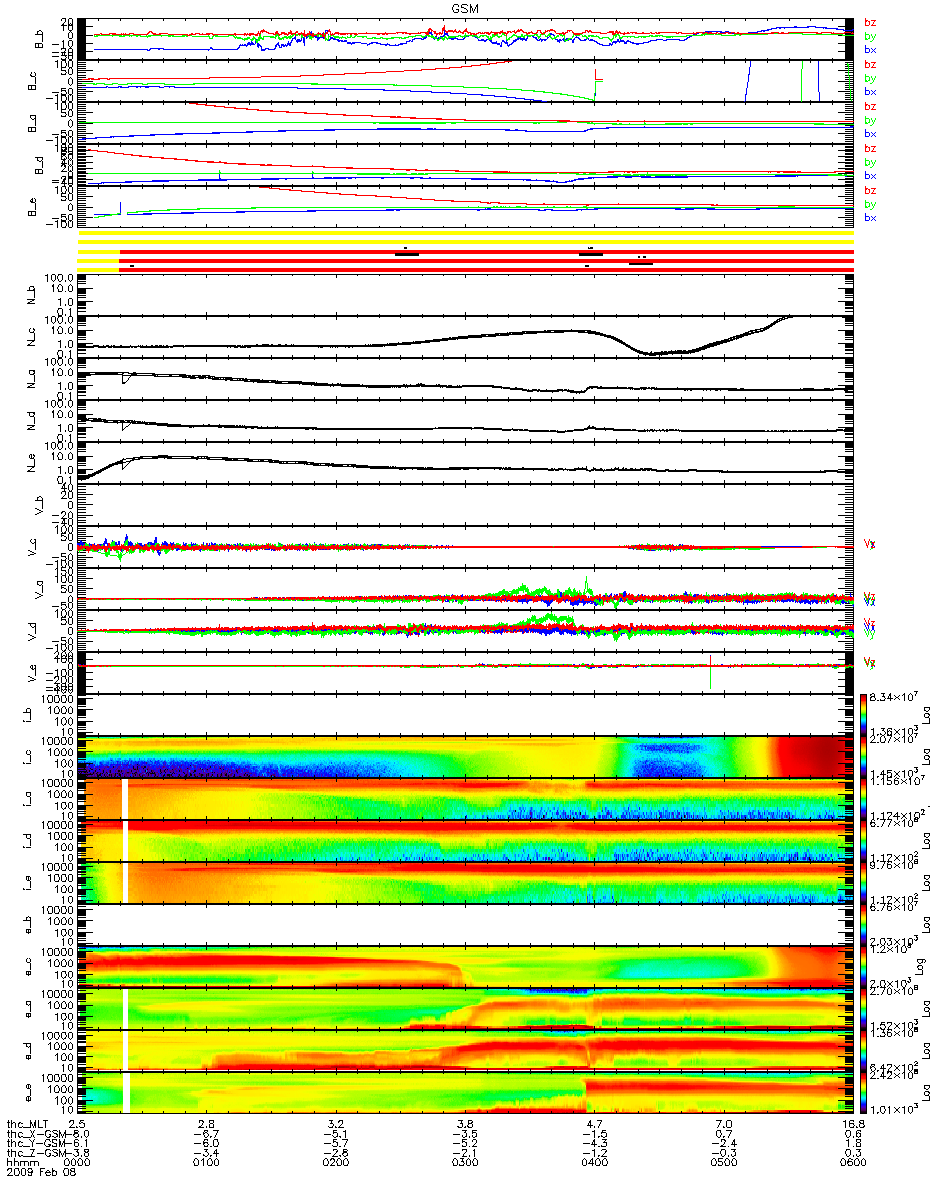The height and width of the screenshot is (1200, 930).
Task: Click the white data gap in i_a spectrogram
Action: point(125,798)
